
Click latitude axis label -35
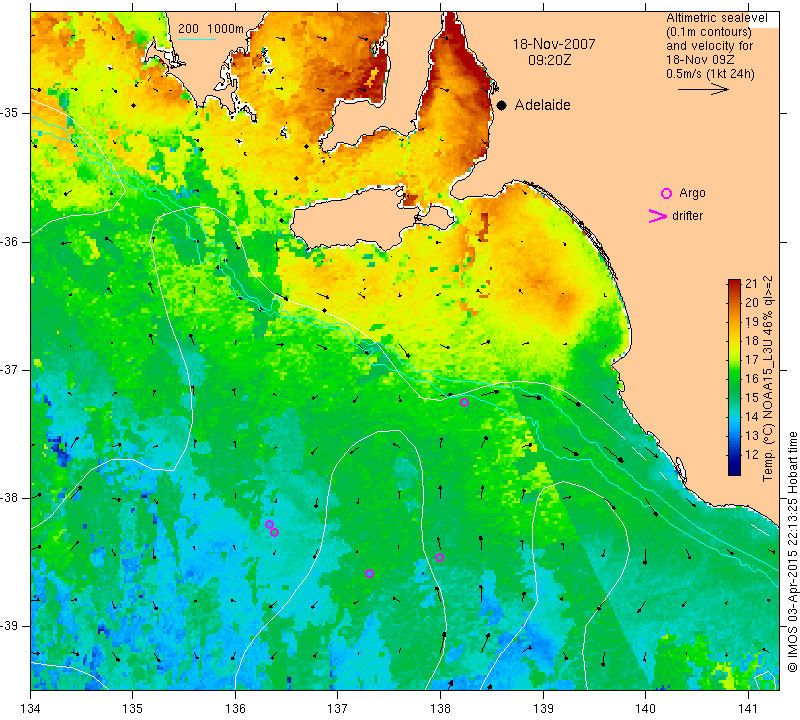10,113
